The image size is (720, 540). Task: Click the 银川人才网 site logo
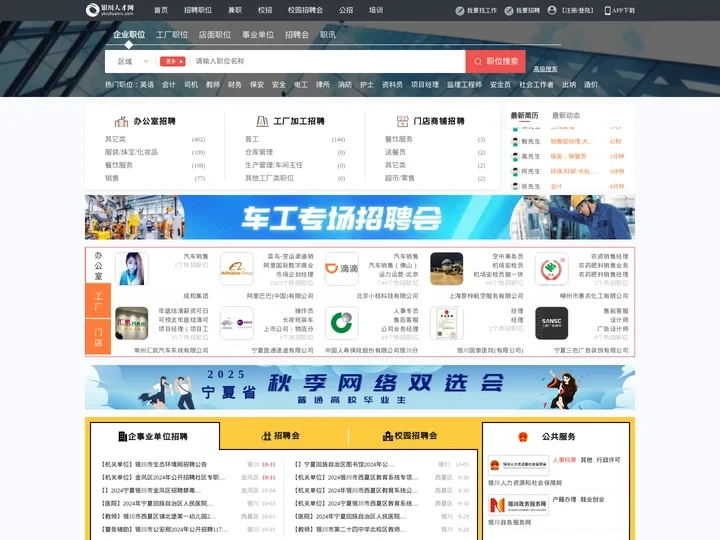109,10
